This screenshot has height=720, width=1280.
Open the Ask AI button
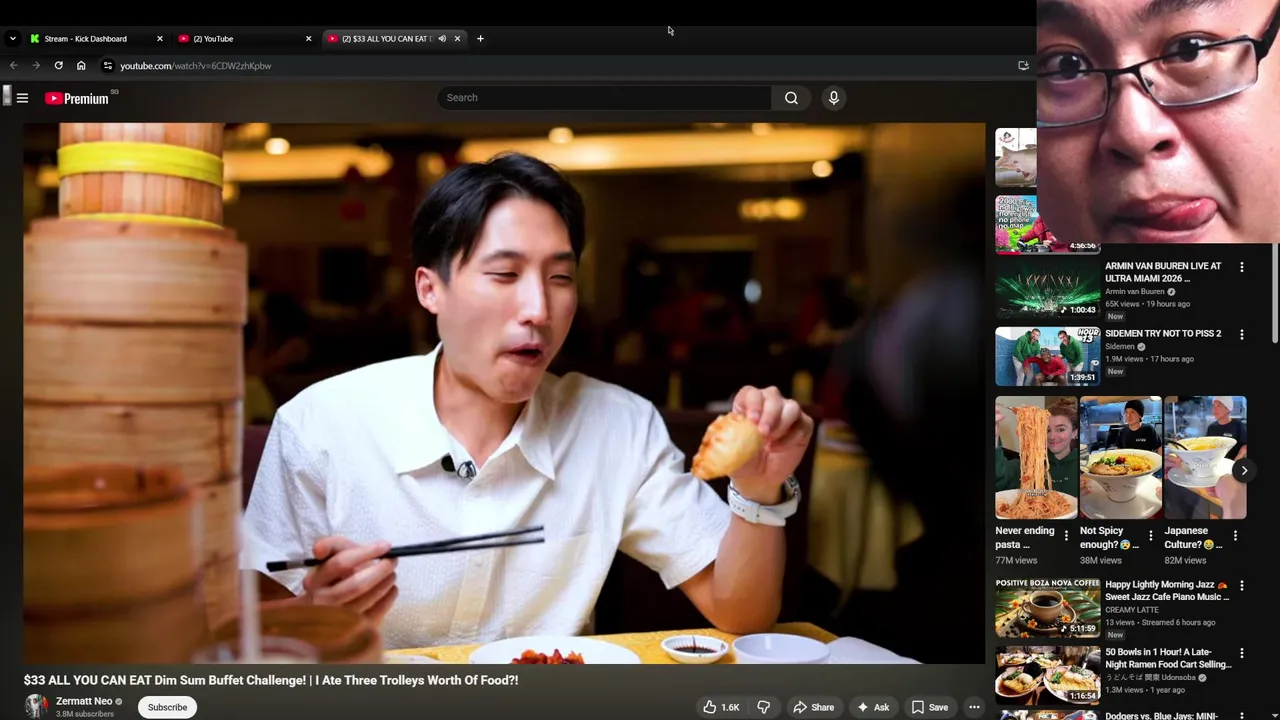[x=872, y=707]
